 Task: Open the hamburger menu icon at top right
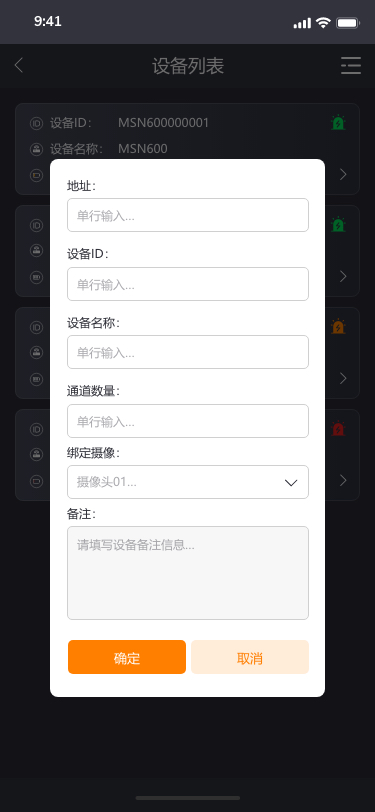coord(351,66)
